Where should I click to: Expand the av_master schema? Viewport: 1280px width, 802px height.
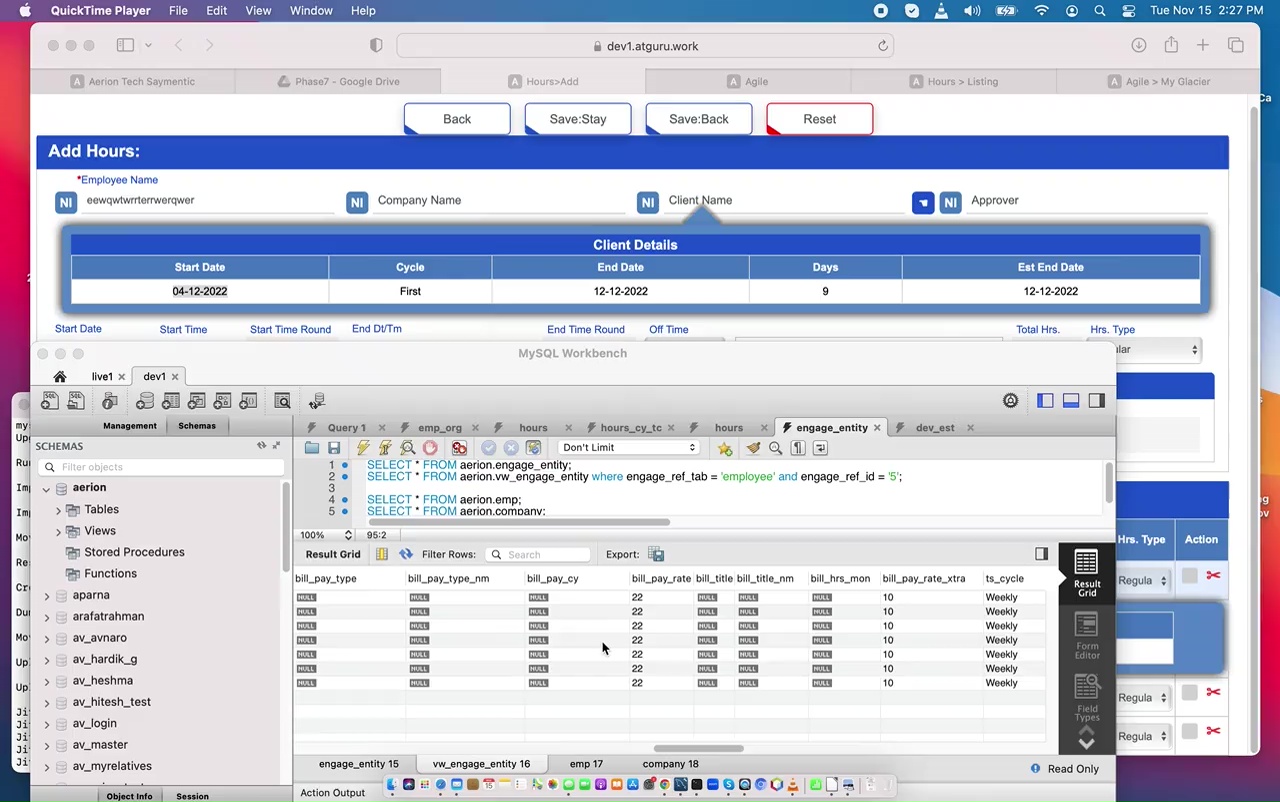47,745
